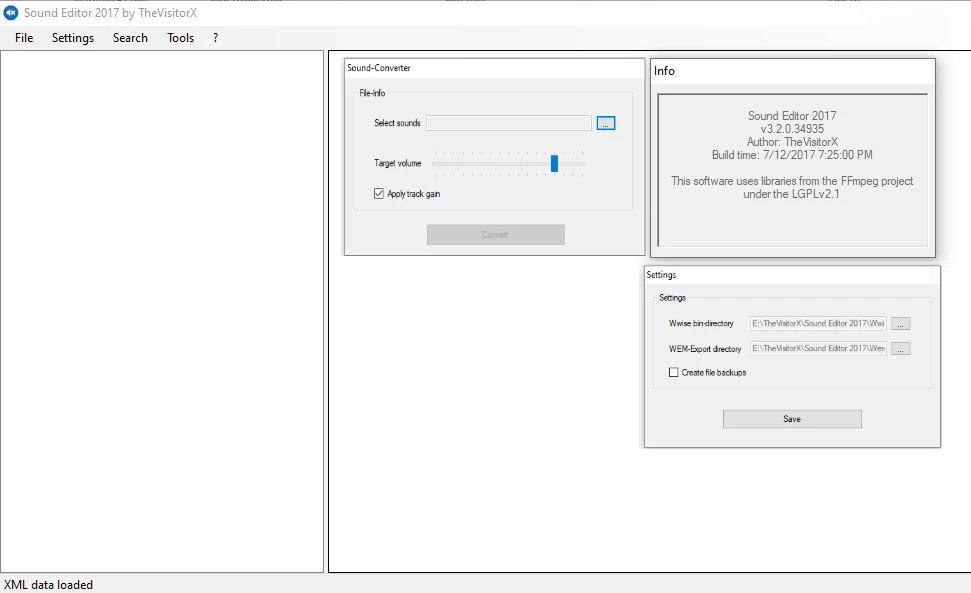Click the Target volume label
The image size is (971, 593).
coord(398,163)
